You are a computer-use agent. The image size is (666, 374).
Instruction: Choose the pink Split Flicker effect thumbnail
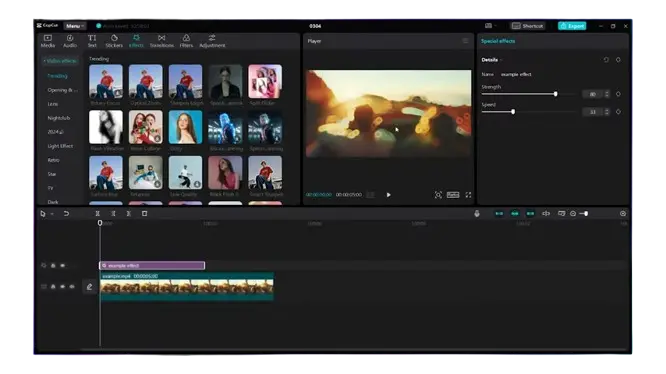[x=265, y=82]
